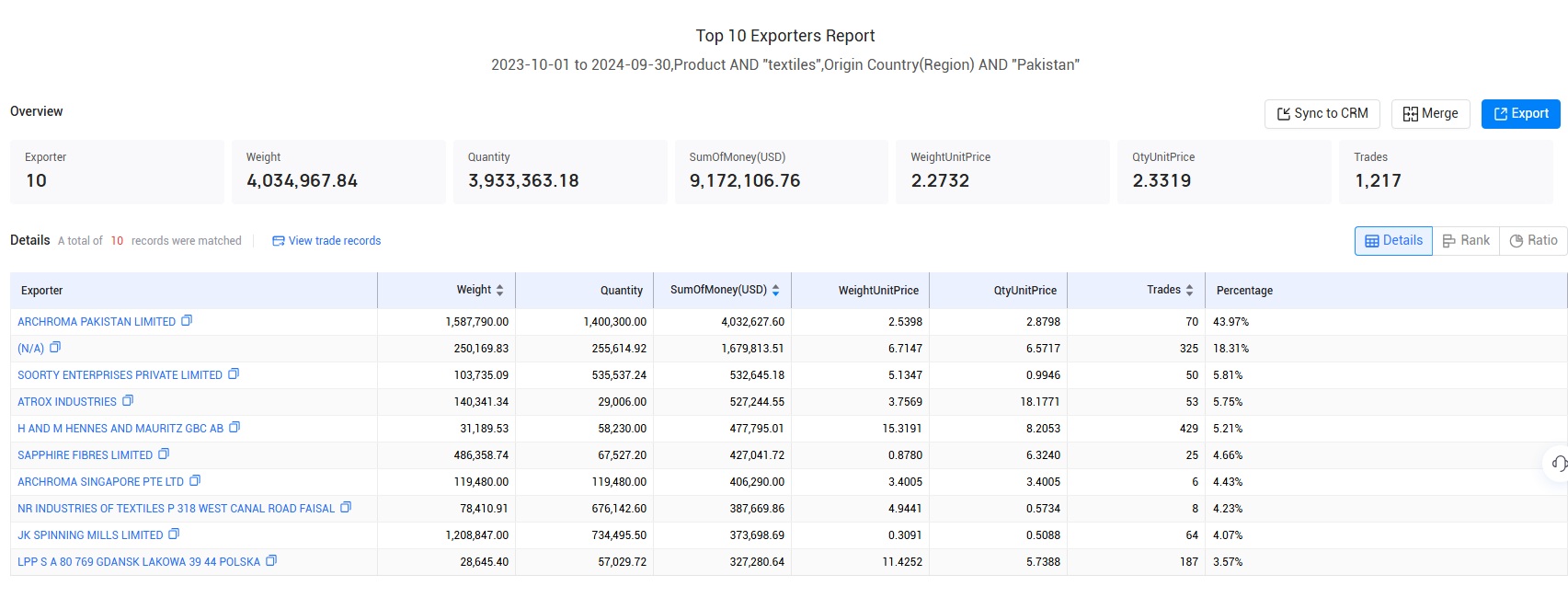Copy ARCHROMA SINGAPORE PTE LTD name icon
The height and width of the screenshot is (609, 1568).
(195, 481)
